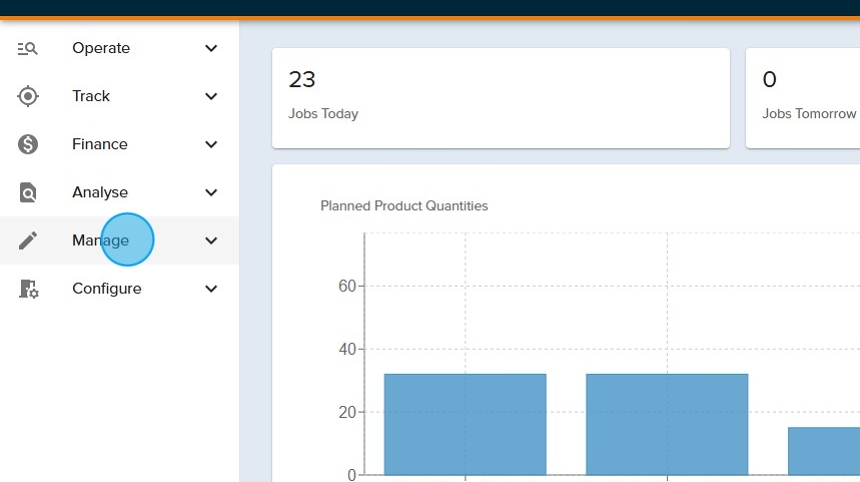Click the second bar in the chart
This screenshot has height=482, width=860.
tap(667, 424)
